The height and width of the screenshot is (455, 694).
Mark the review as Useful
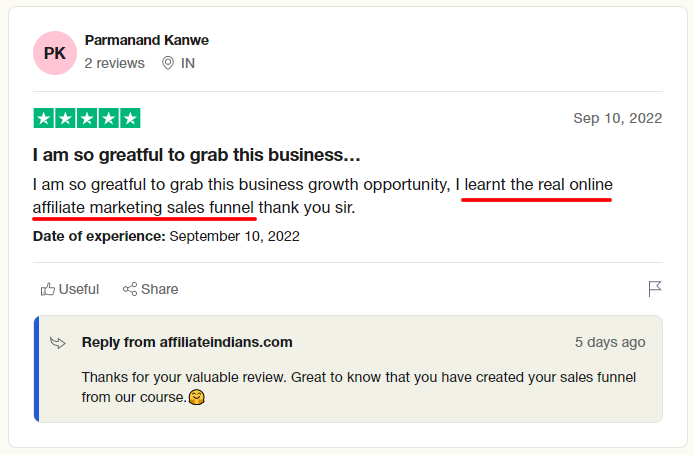point(70,289)
